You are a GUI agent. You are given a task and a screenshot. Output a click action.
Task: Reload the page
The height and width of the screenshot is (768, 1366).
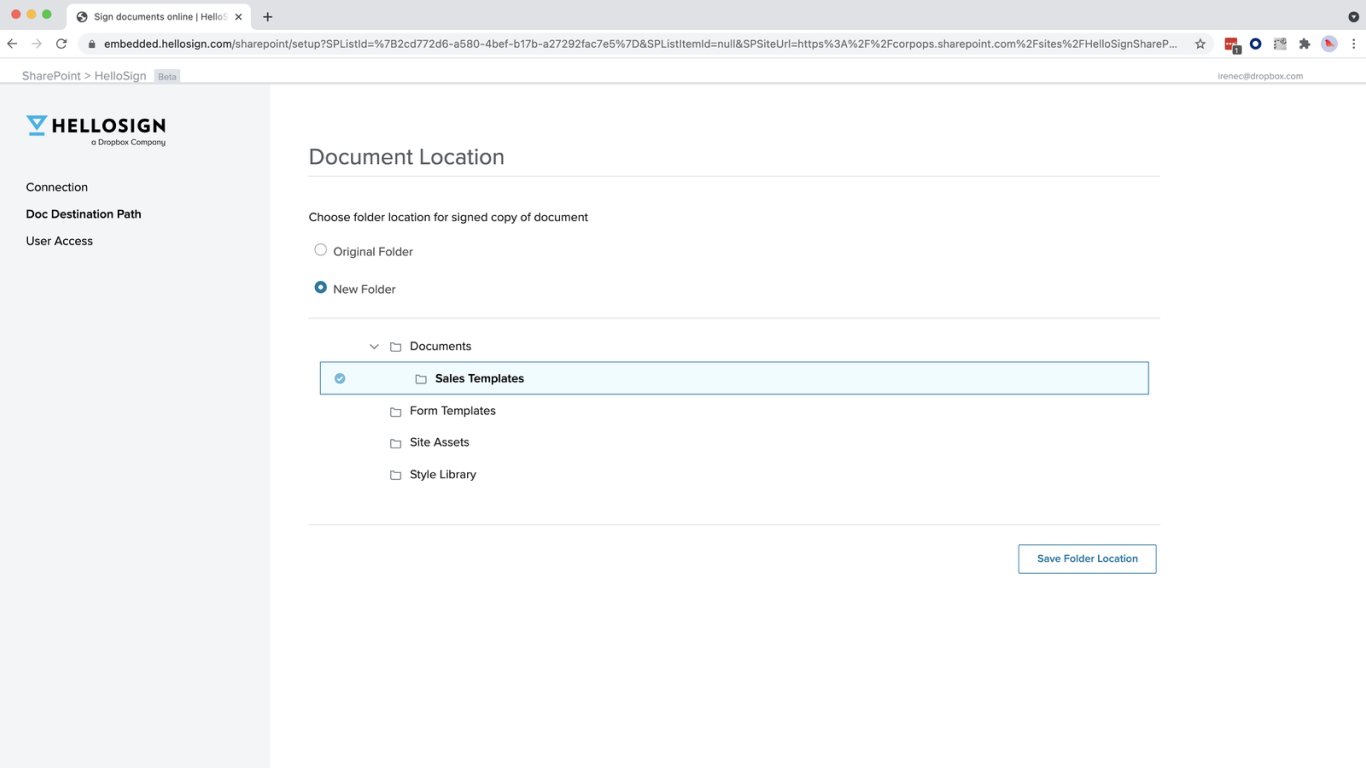tap(61, 44)
